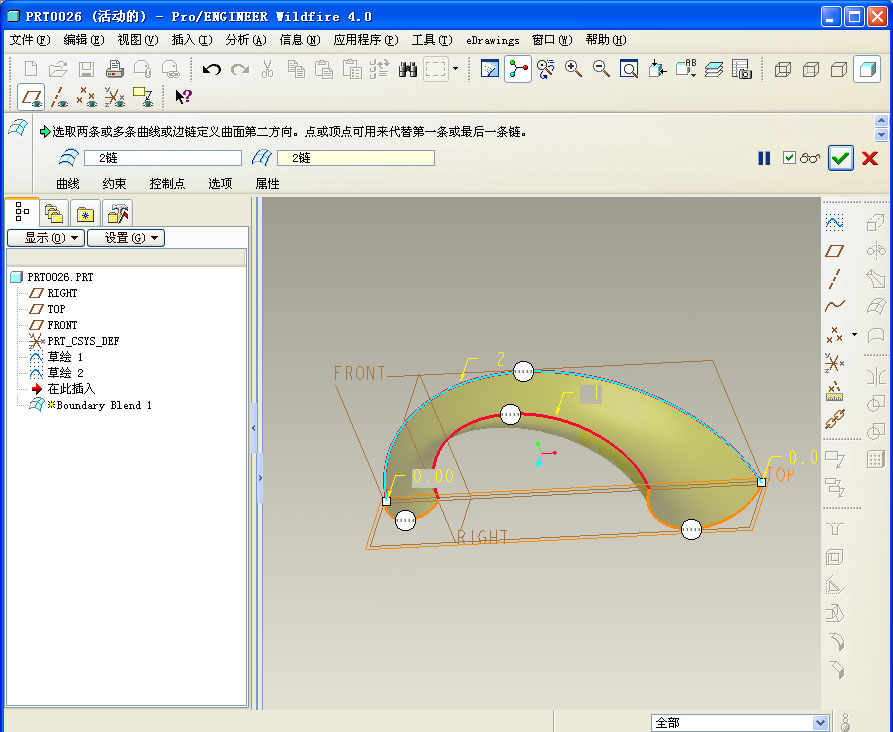Open the 全部 selection filter dropdown
893x732 pixels.
(x=820, y=722)
